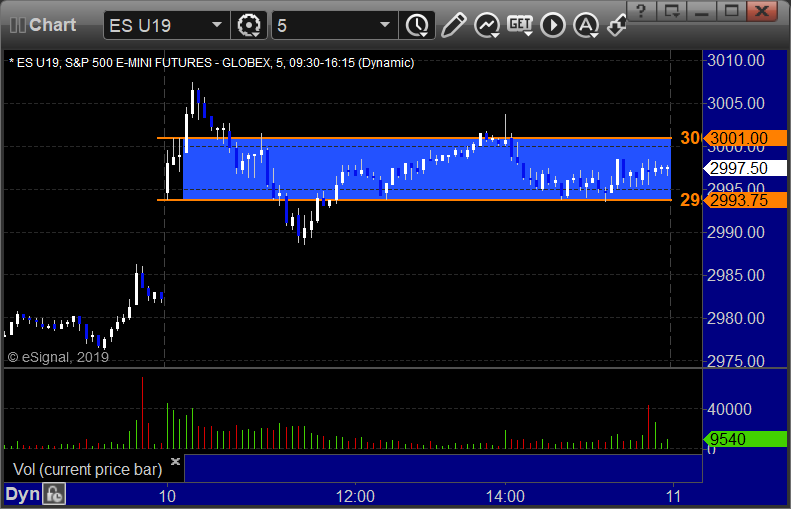Click the 14:00 time axis label
This screenshot has height=509, width=791.
coord(505,496)
